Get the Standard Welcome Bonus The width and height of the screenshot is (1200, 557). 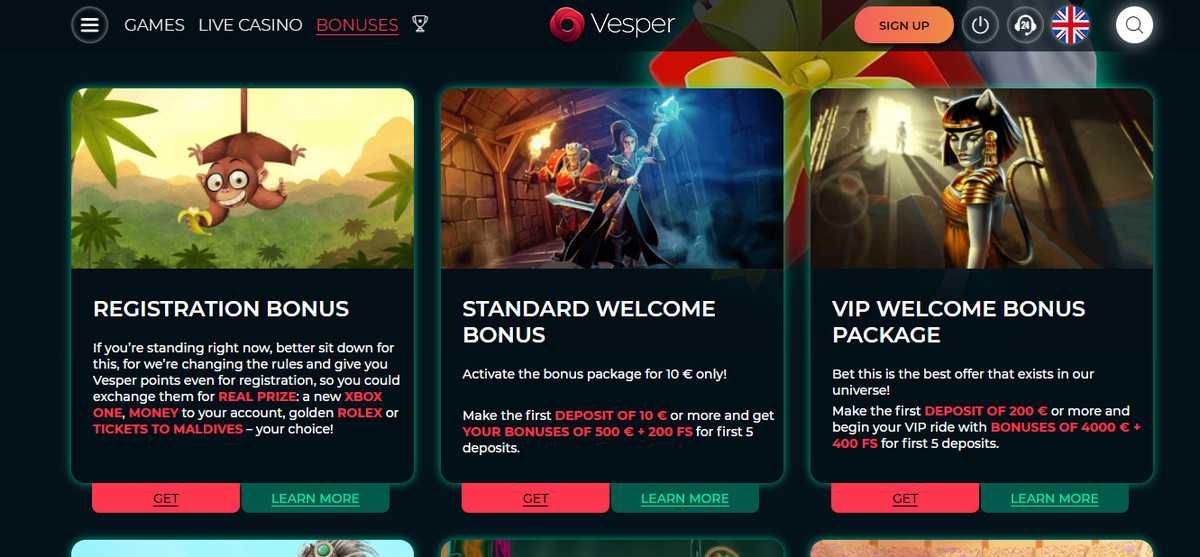click(x=536, y=498)
